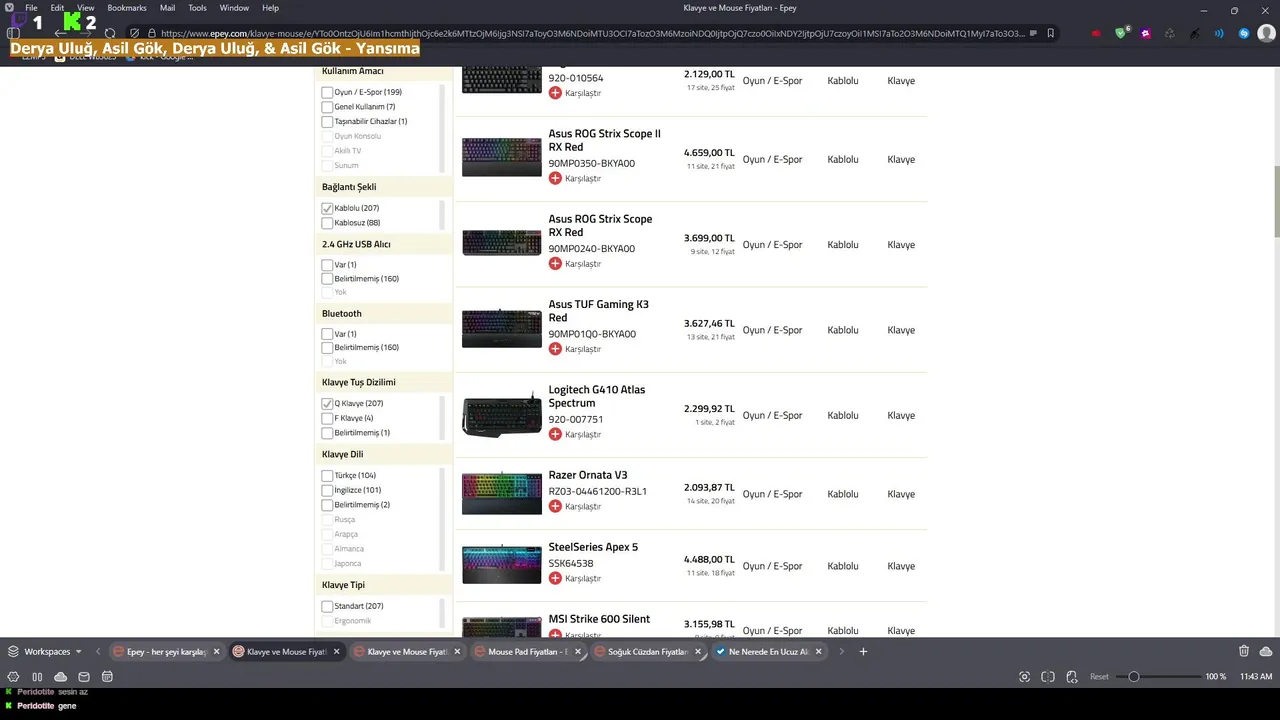Image resolution: width=1280 pixels, height=720 pixels.
Task: Open MSI Strike 600 Silent link
Action: [599, 619]
